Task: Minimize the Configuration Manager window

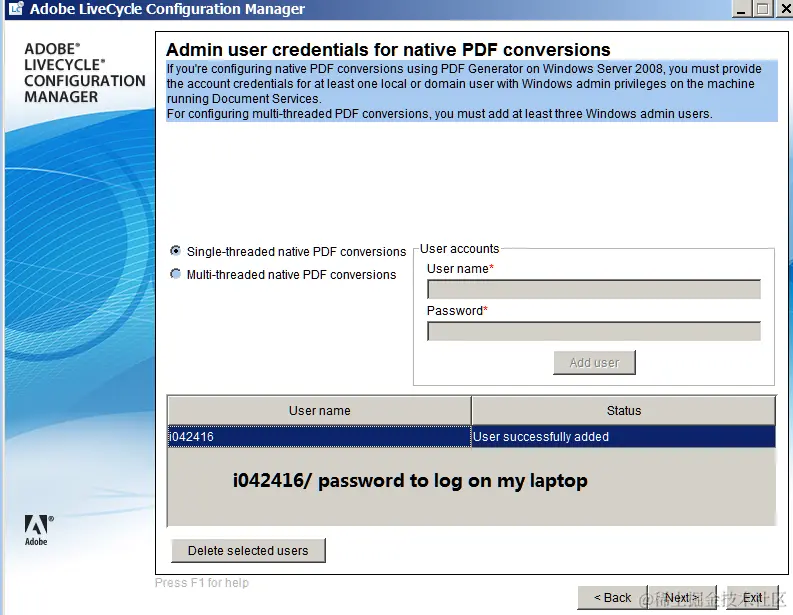Action: pyautogui.click(x=741, y=9)
